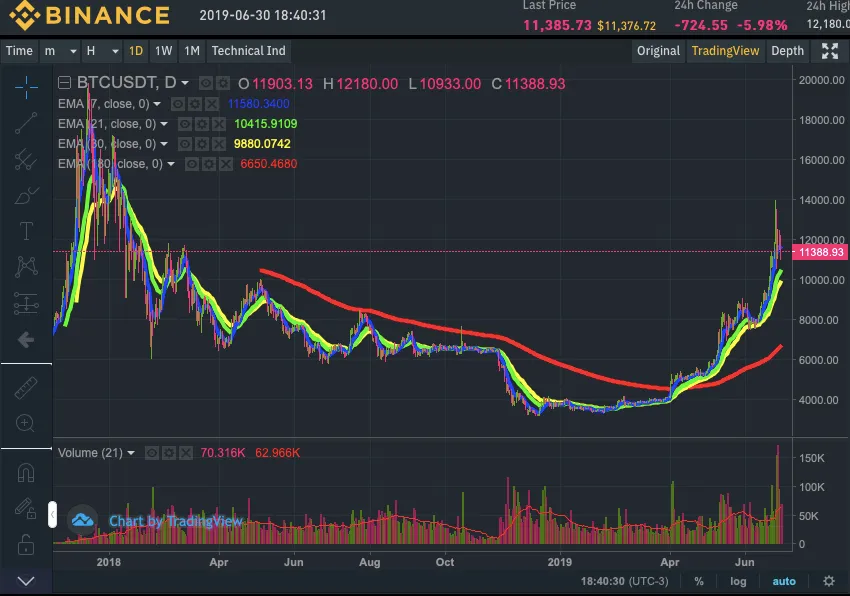Remove the EMA 180 indicator

pos(226,164)
